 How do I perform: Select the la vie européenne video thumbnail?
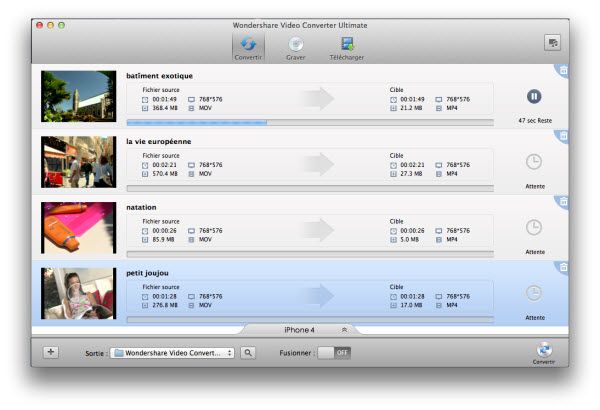(78, 162)
